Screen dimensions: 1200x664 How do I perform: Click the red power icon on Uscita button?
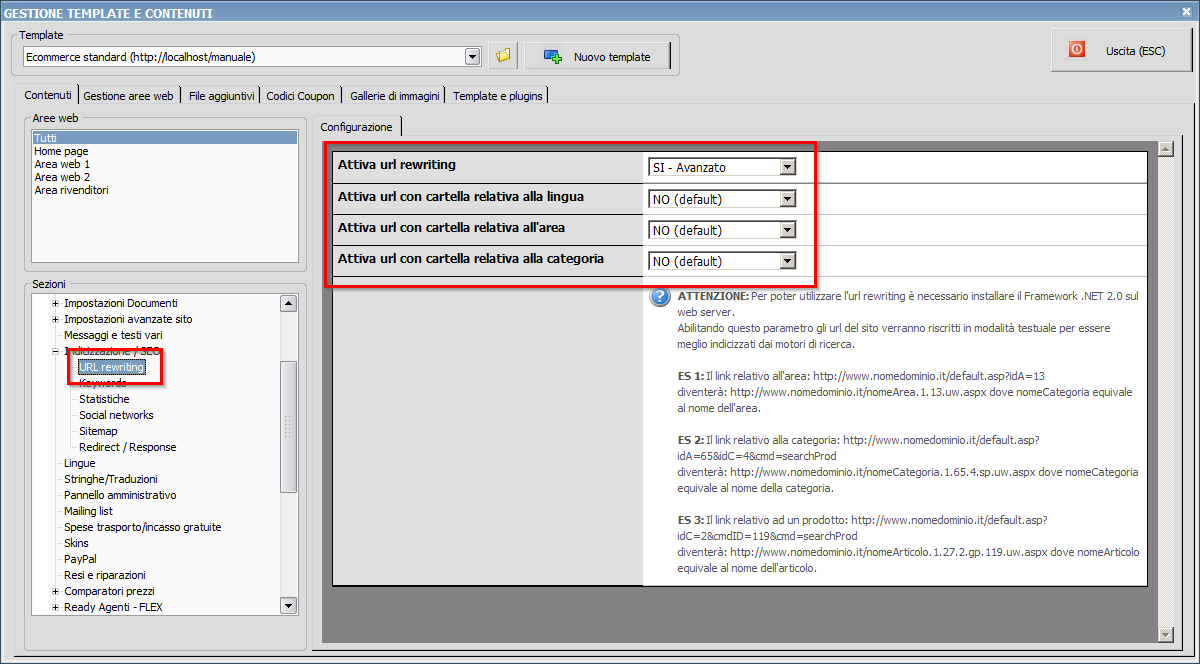[1077, 49]
